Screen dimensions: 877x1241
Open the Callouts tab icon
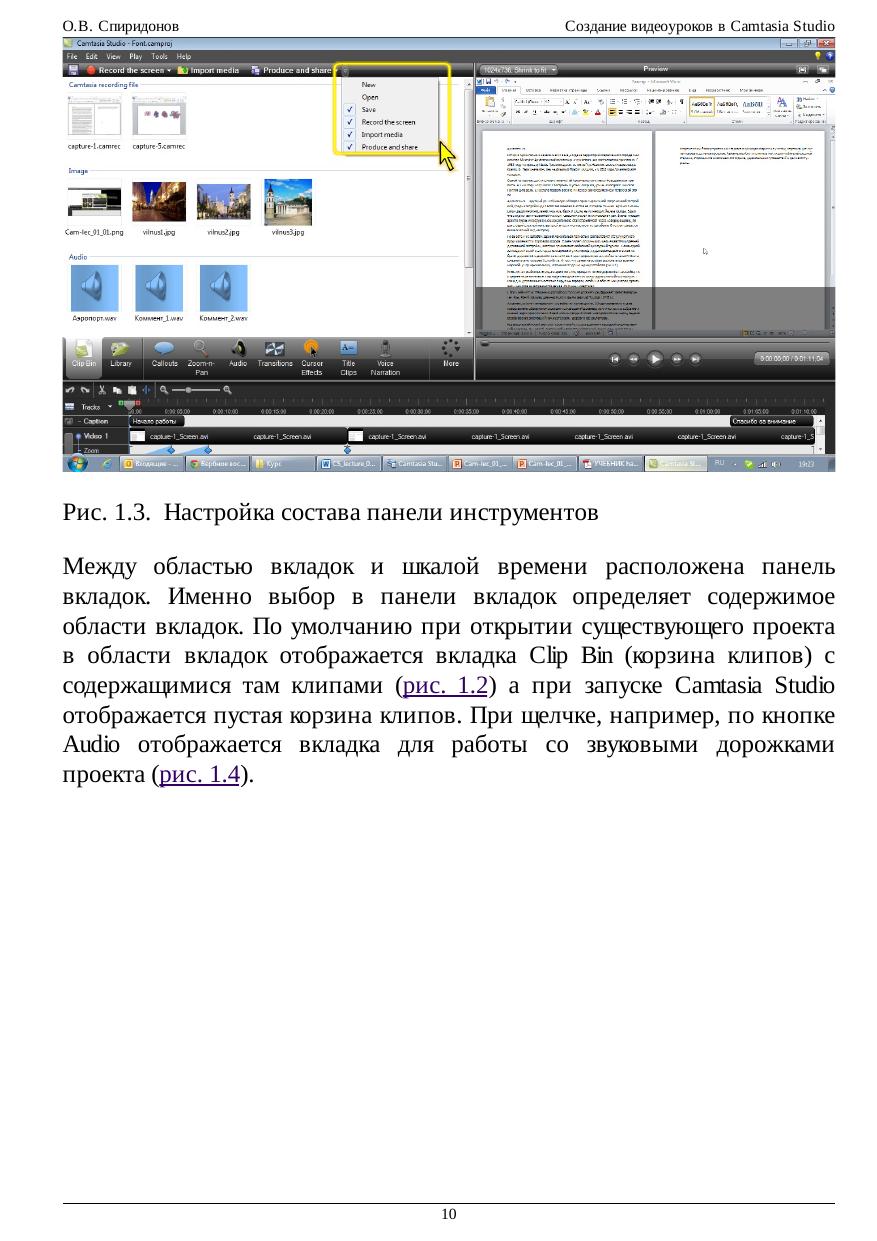click(165, 349)
